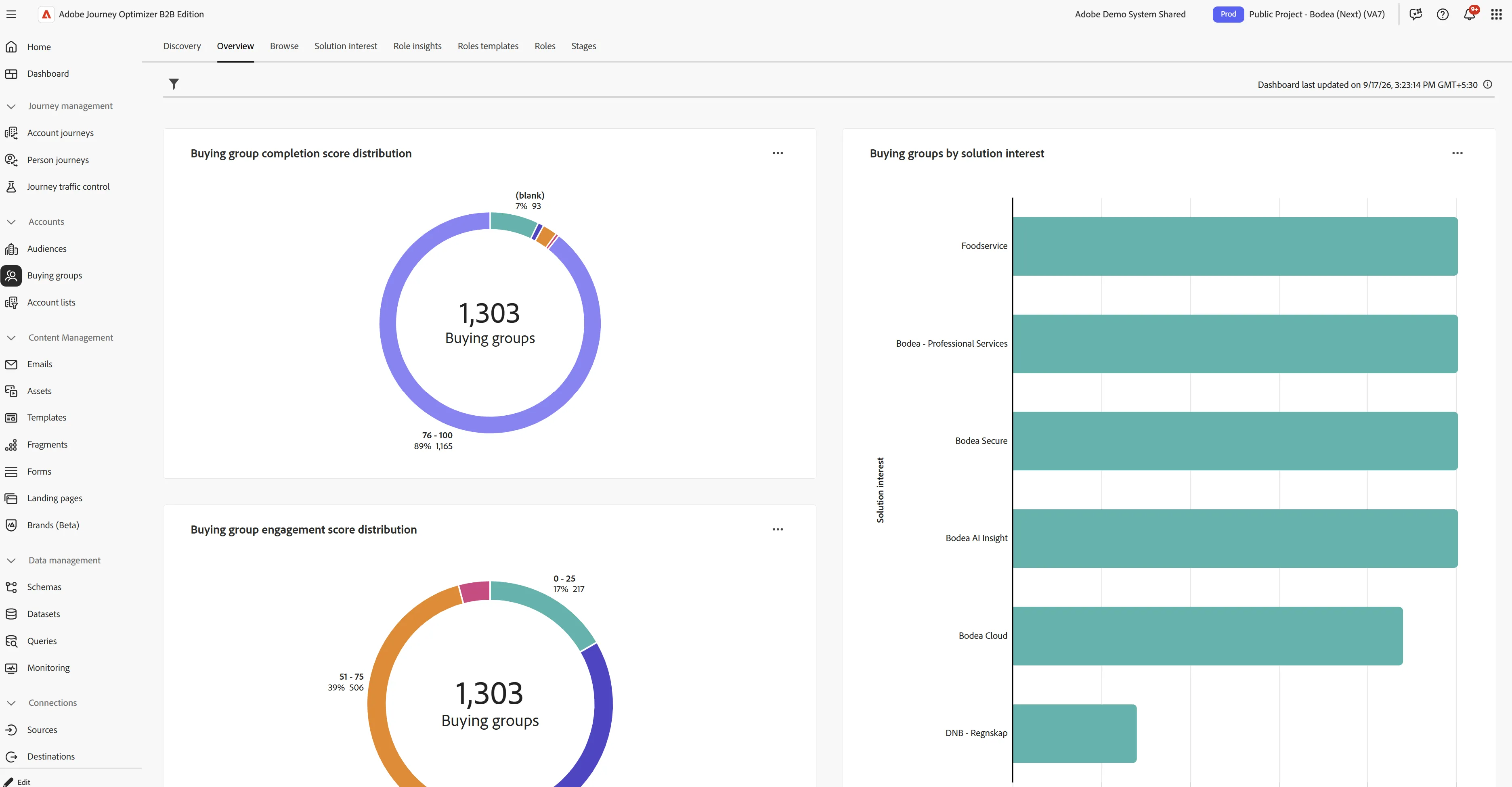1512x787 pixels.
Task: Open the notifications bell
Action: [1469, 15]
